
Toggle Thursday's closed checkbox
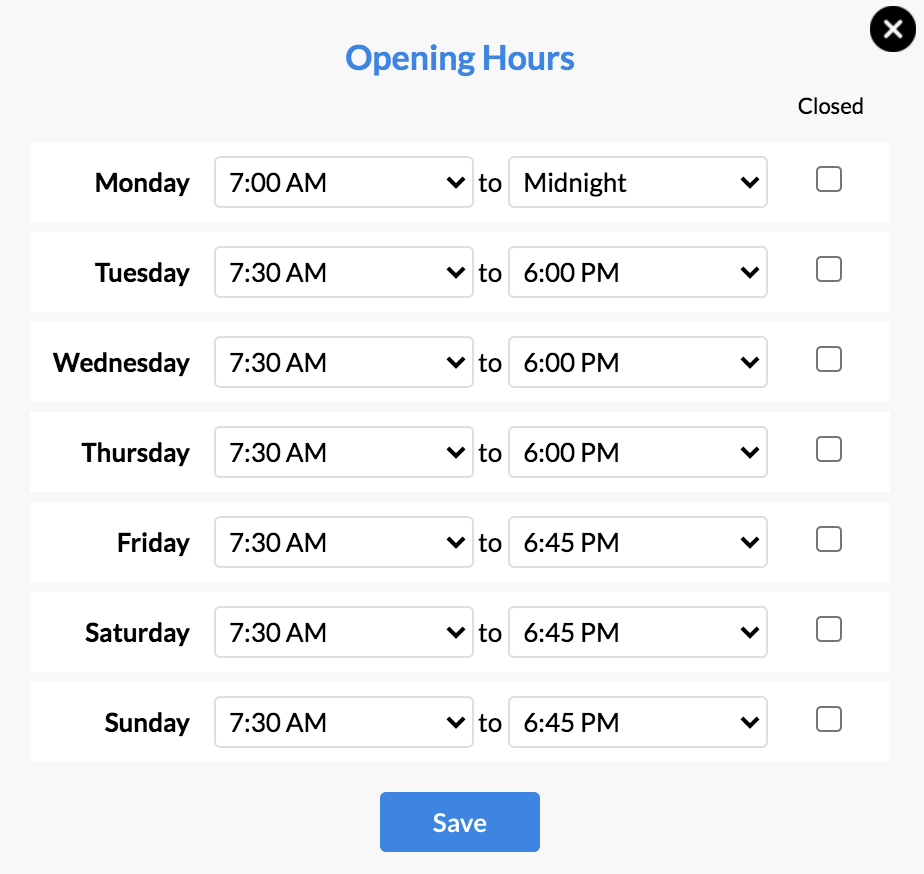pos(829,449)
